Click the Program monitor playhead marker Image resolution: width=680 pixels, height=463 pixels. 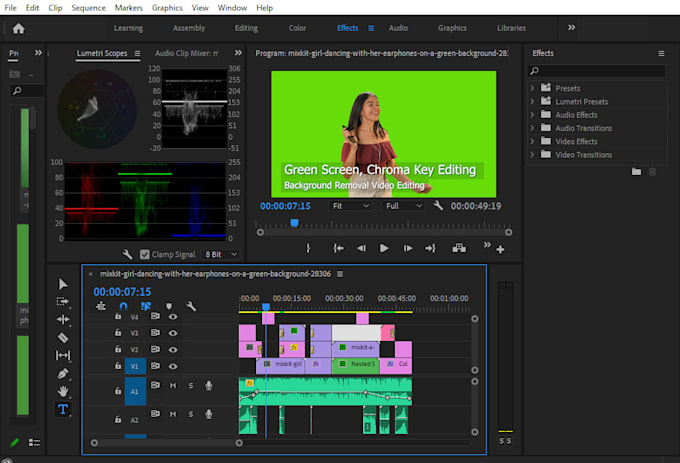[x=294, y=223]
